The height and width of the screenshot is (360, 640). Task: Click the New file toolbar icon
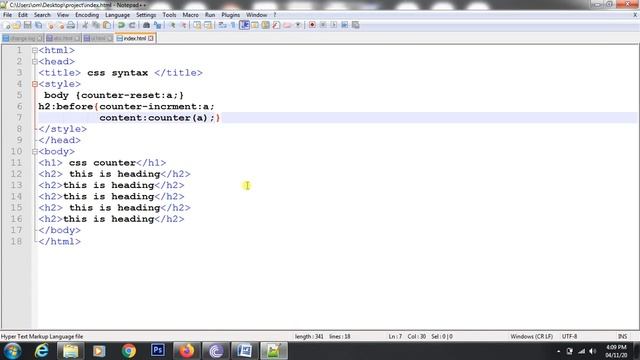[x=6, y=25]
